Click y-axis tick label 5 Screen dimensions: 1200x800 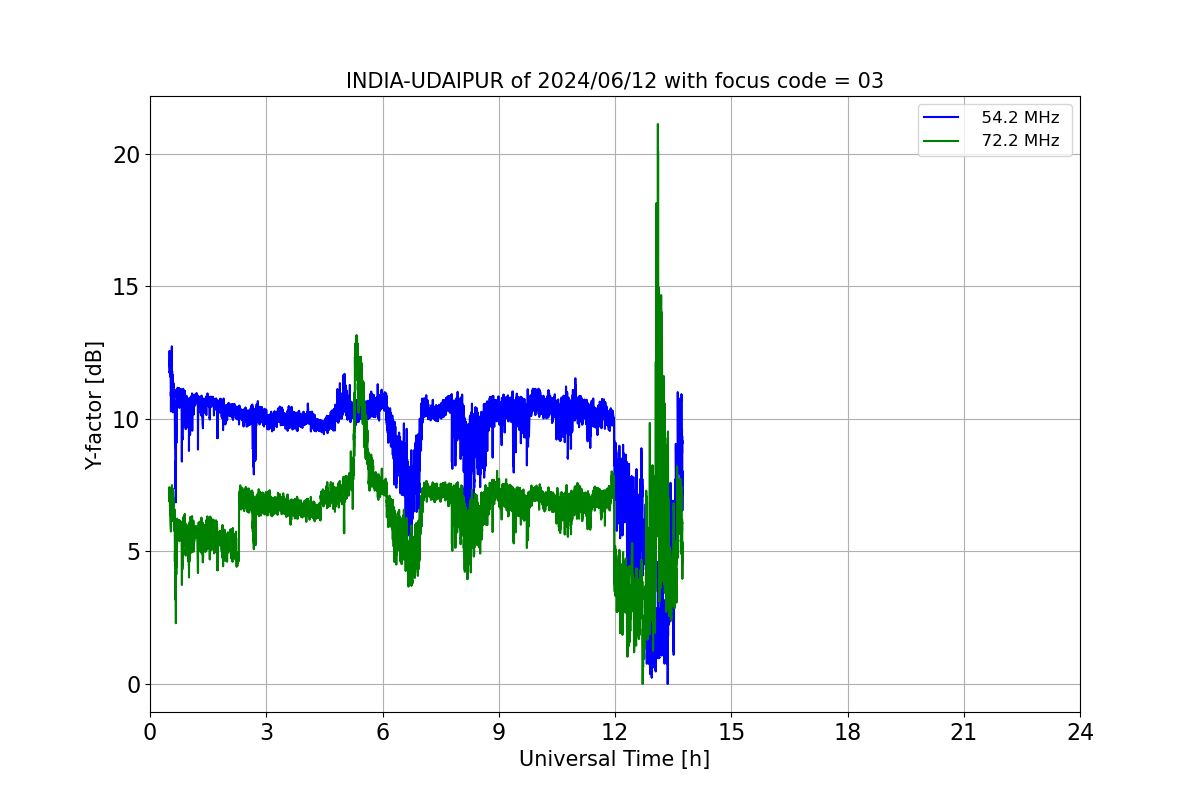pos(133,552)
